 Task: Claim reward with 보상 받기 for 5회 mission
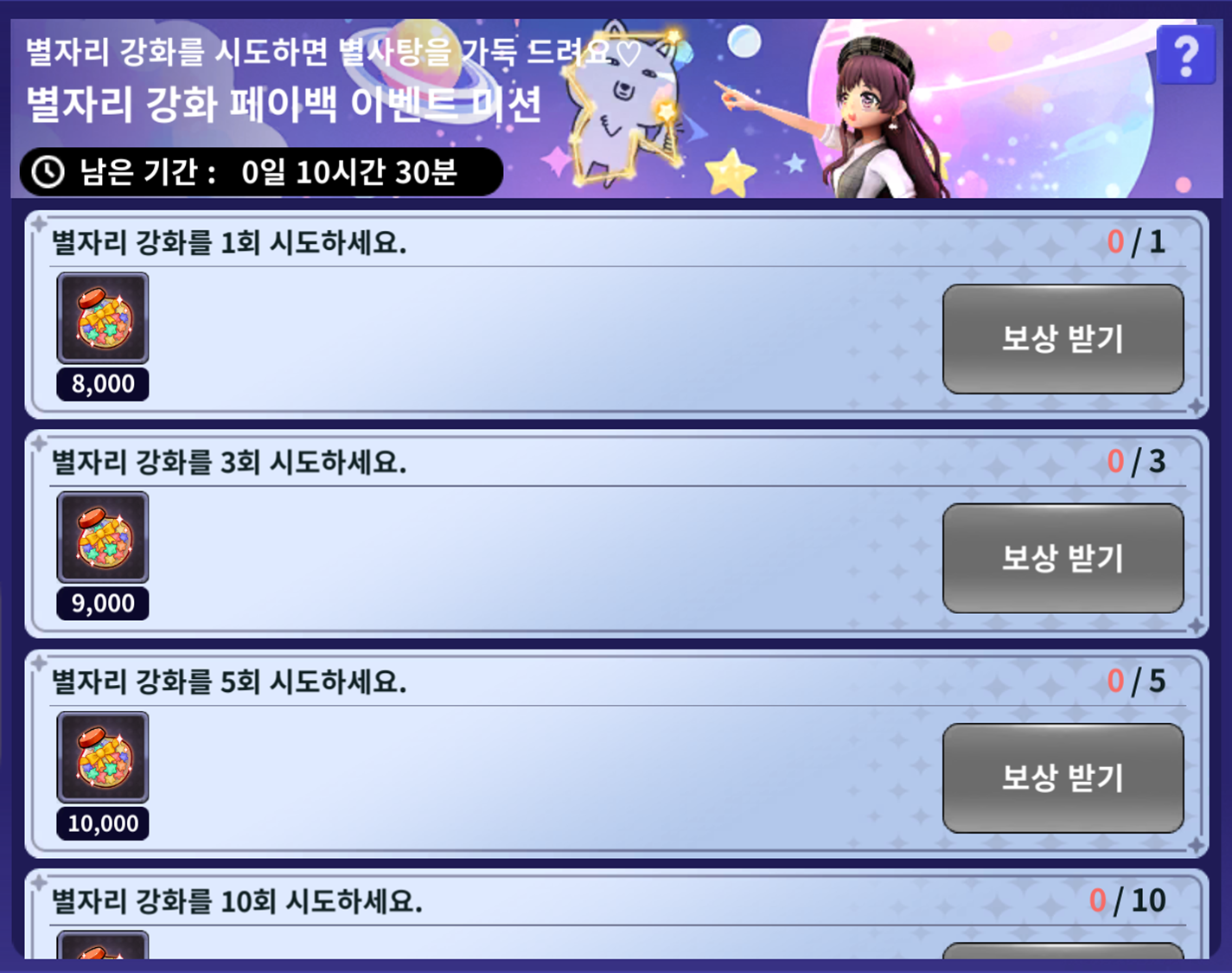pos(1063,778)
